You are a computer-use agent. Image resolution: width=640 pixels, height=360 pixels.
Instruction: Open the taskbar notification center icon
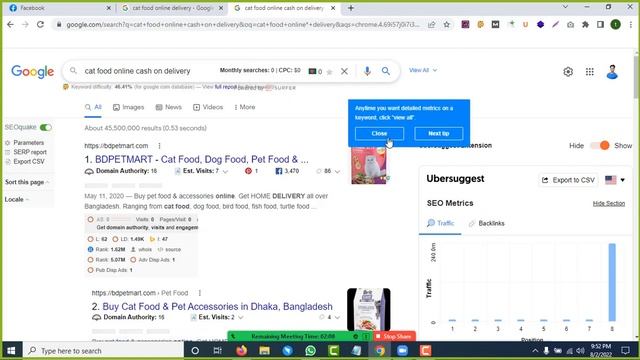tap(625, 351)
